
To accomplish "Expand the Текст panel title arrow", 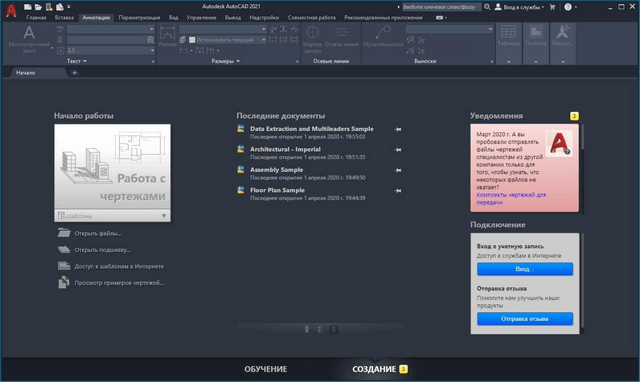I will (x=85, y=61).
